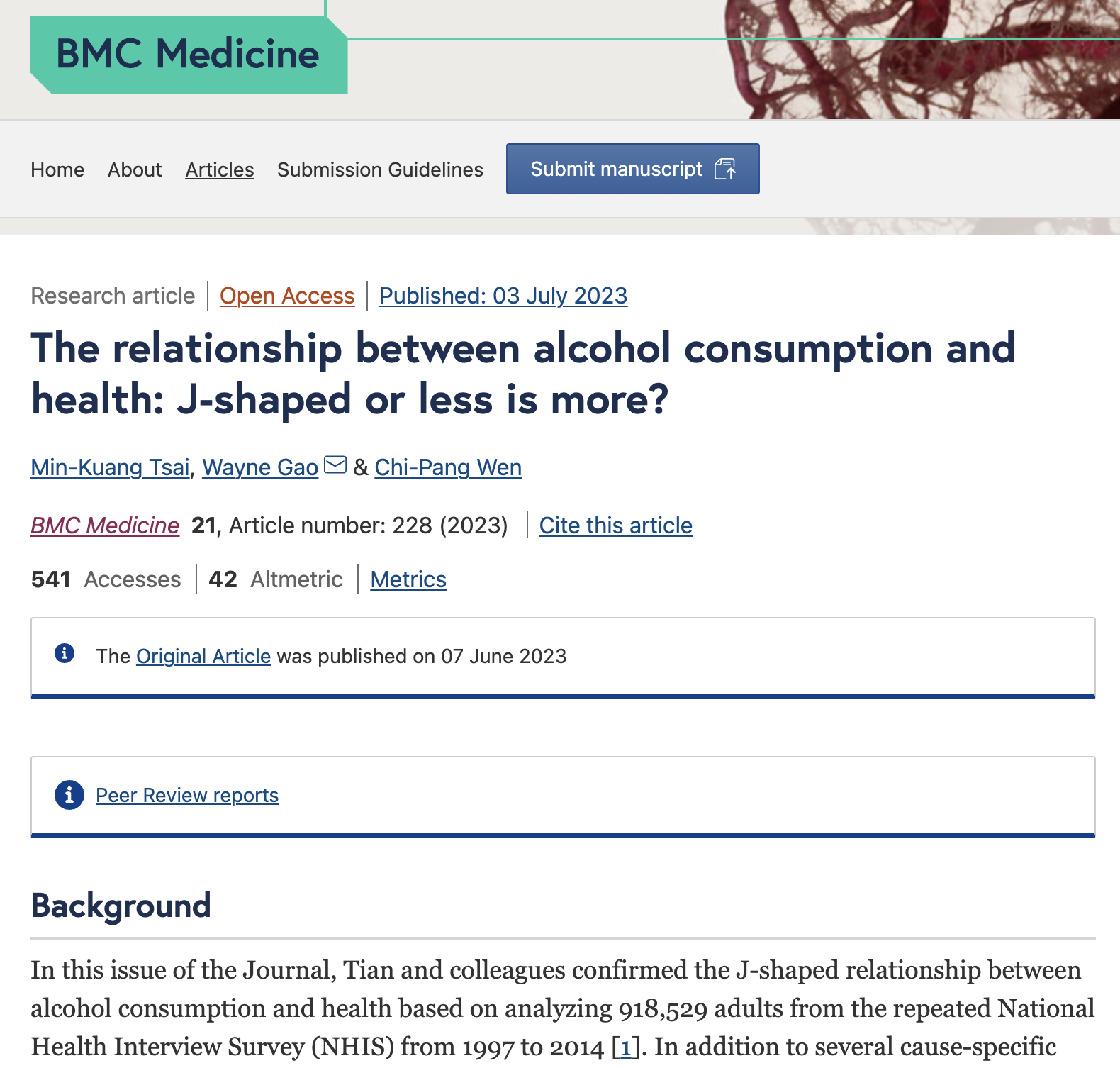
Task: Open the Home navigation item
Action: coord(57,169)
